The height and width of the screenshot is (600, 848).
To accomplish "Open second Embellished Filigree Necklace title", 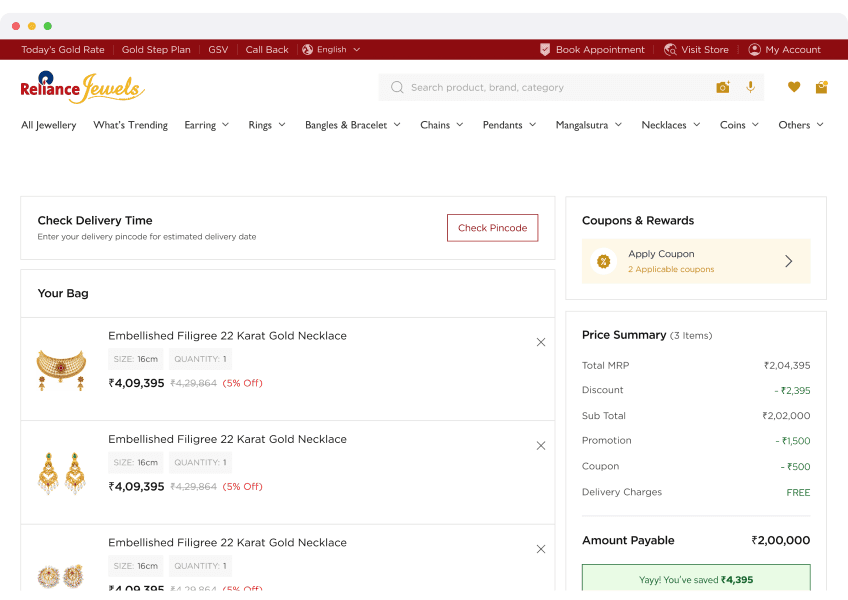I will pyautogui.click(x=227, y=439).
